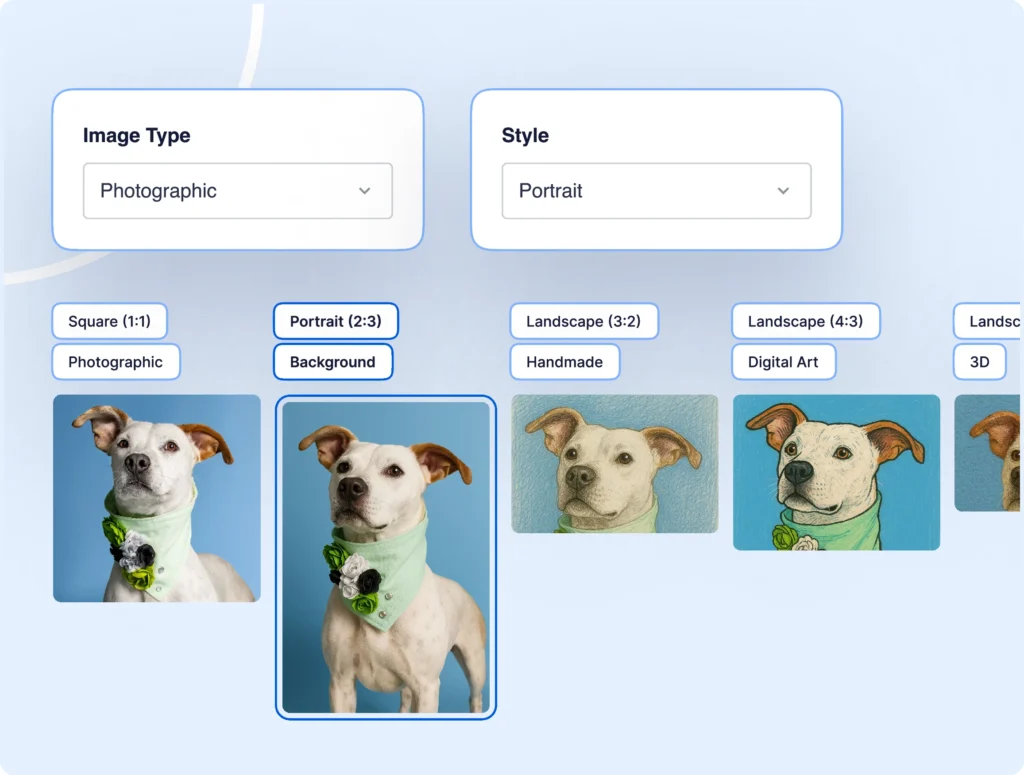Click the digital art dog illustration

pyautogui.click(x=836, y=472)
